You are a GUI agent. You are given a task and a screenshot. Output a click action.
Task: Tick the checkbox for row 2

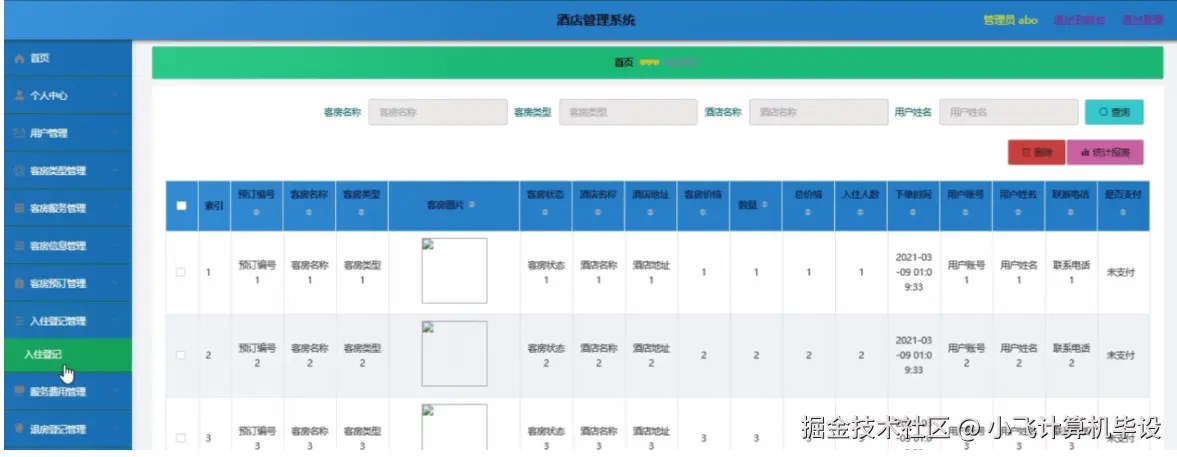[x=181, y=355]
